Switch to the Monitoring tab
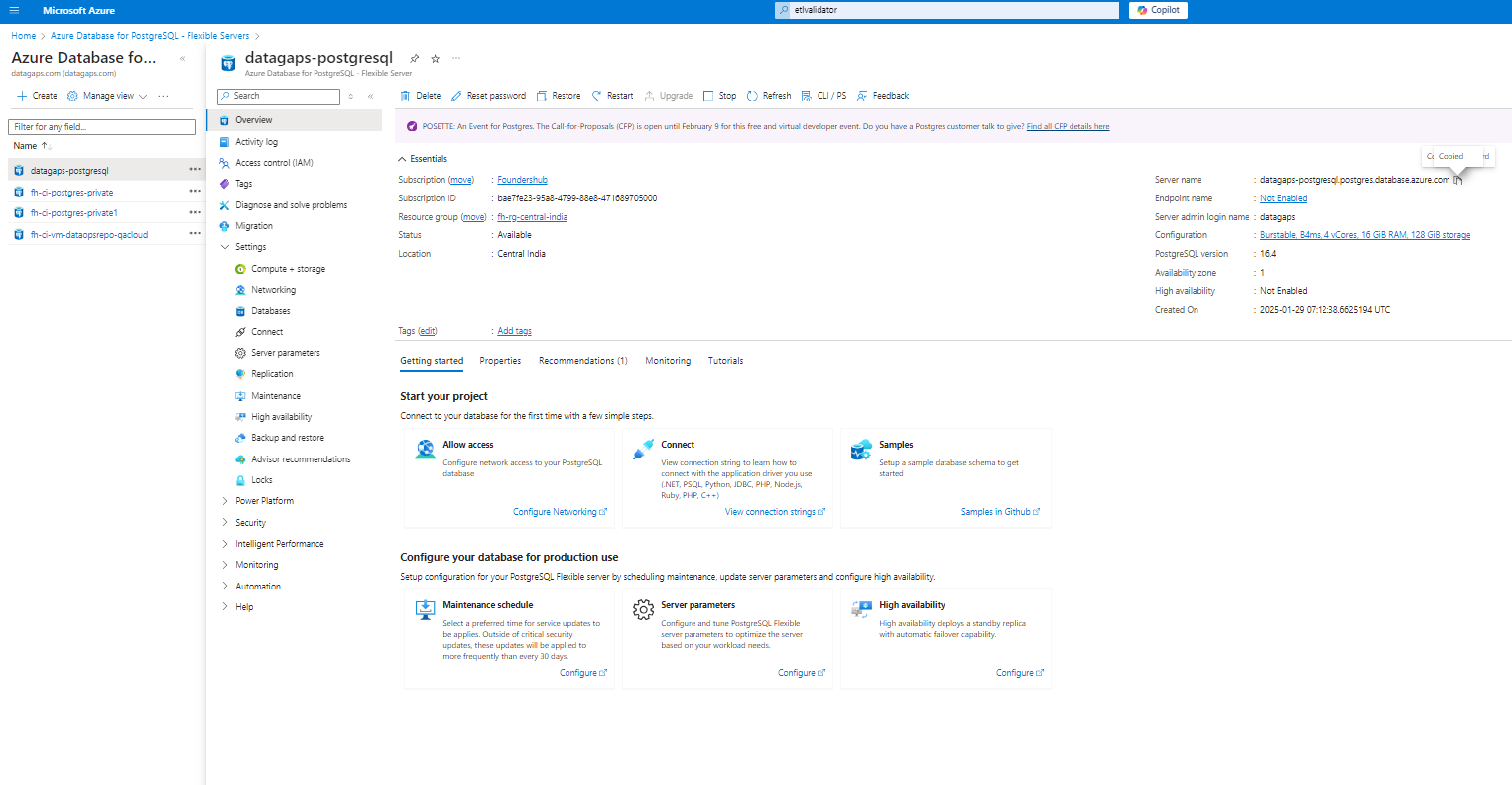The height and width of the screenshot is (785, 1512). coord(668,361)
